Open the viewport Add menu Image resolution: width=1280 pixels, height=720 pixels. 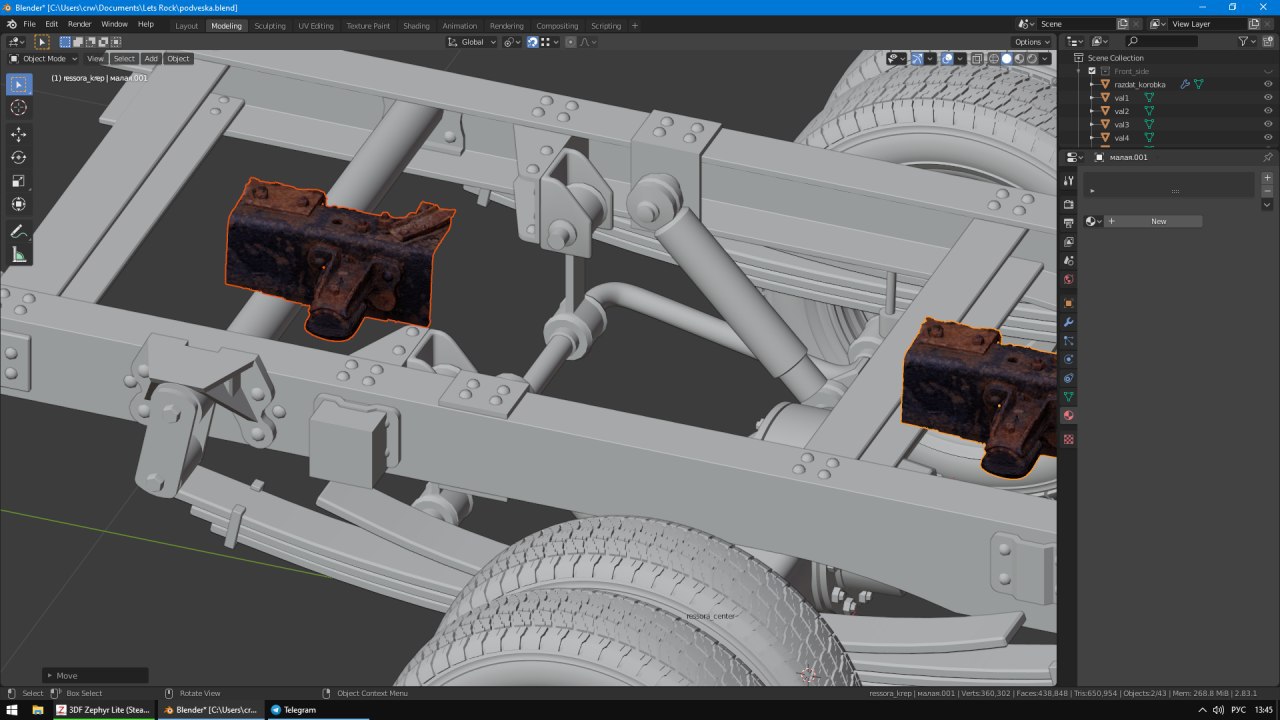pos(151,58)
